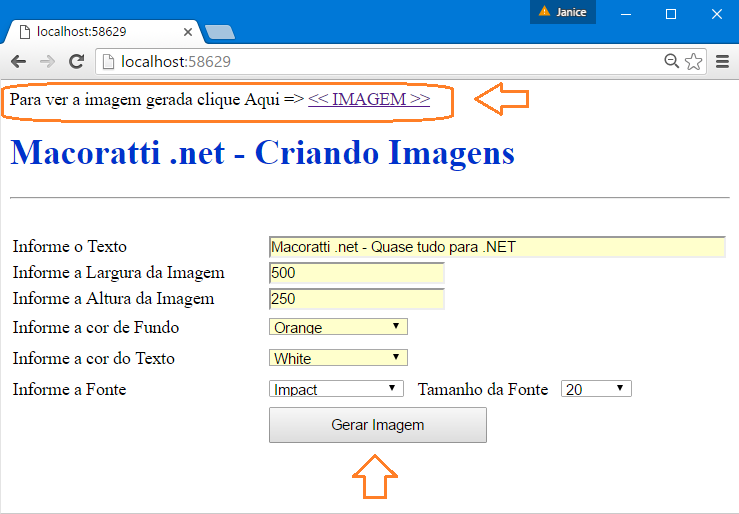Click the label Informe a Altura da Imagem
739x514 pixels.
pos(113,299)
